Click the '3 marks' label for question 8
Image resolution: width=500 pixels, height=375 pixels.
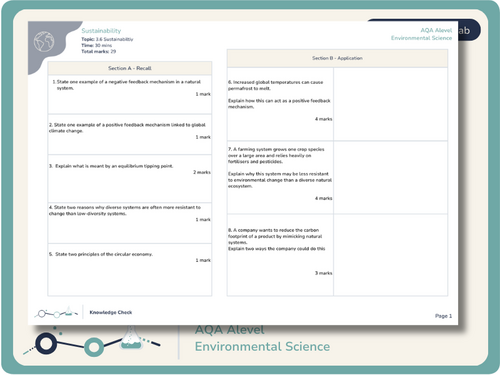[323, 273]
